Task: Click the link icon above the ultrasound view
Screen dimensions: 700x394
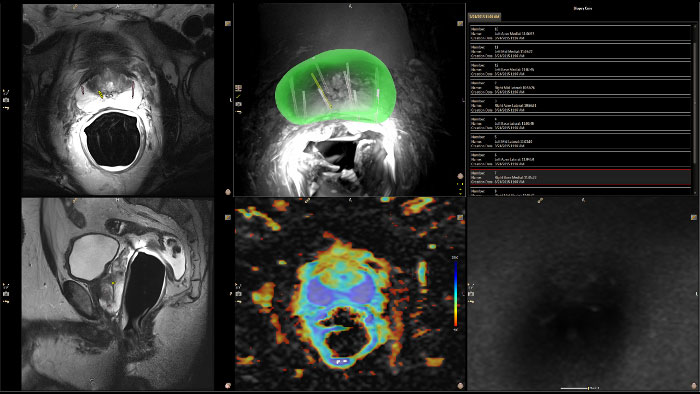Action: (540, 200)
